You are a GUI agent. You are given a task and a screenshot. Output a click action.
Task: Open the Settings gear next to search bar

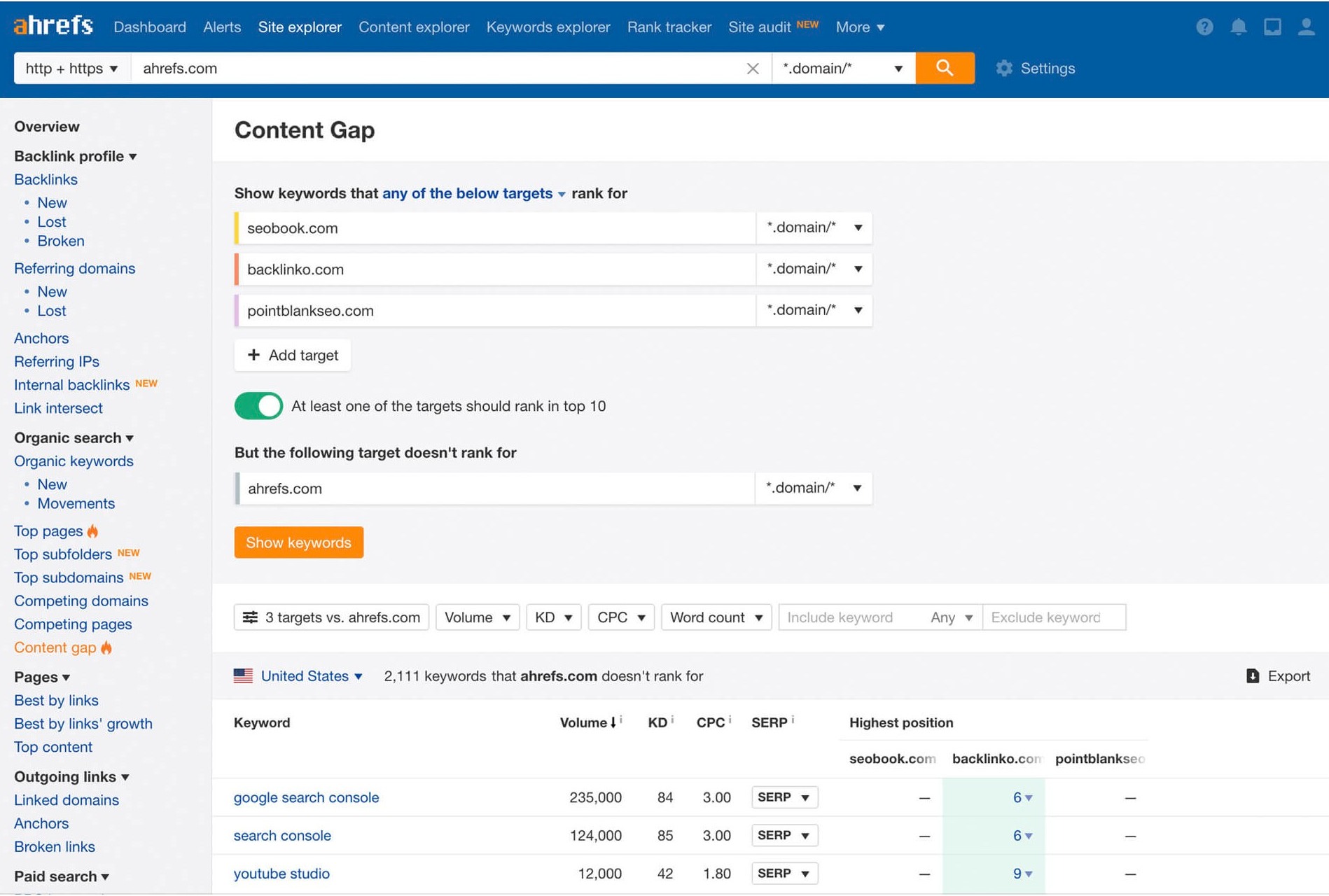[x=1005, y=68]
